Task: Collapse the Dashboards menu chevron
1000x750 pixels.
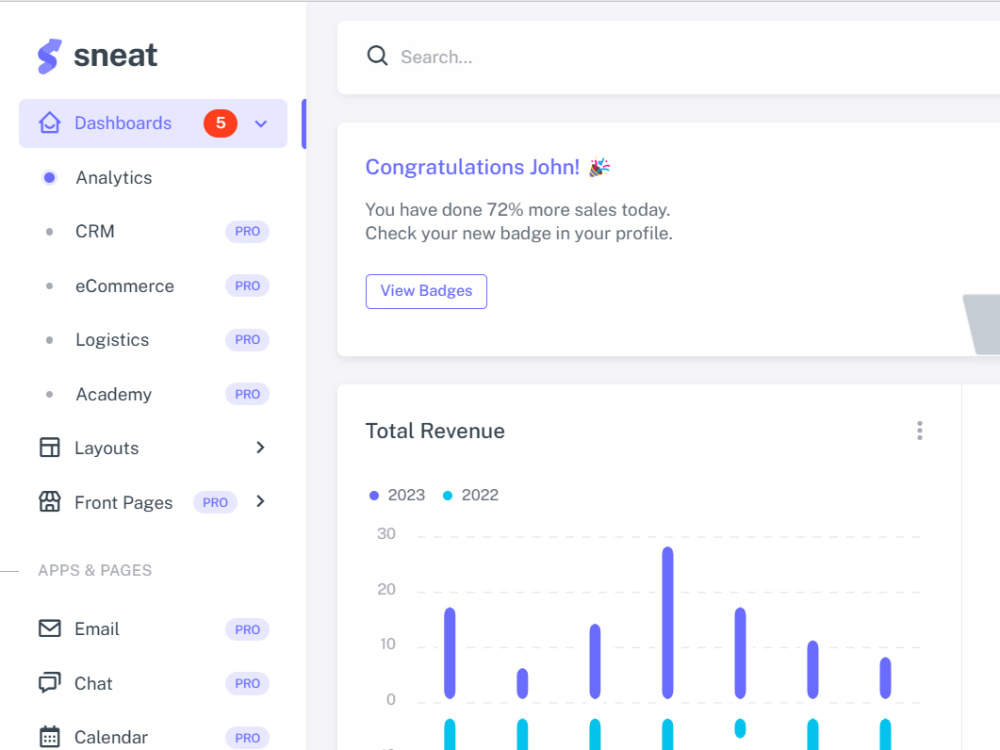Action: click(261, 124)
